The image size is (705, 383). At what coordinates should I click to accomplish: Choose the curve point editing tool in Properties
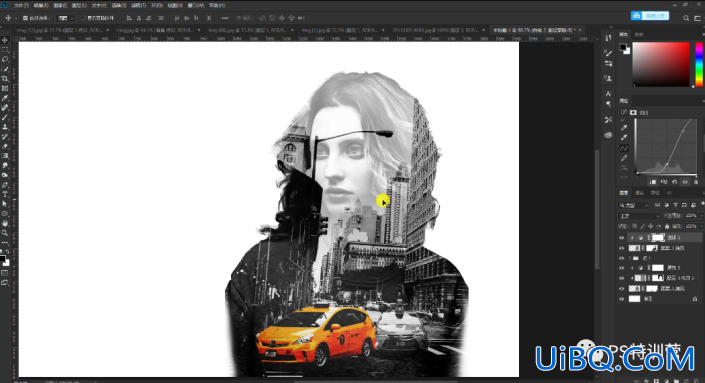[x=624, y=148]
